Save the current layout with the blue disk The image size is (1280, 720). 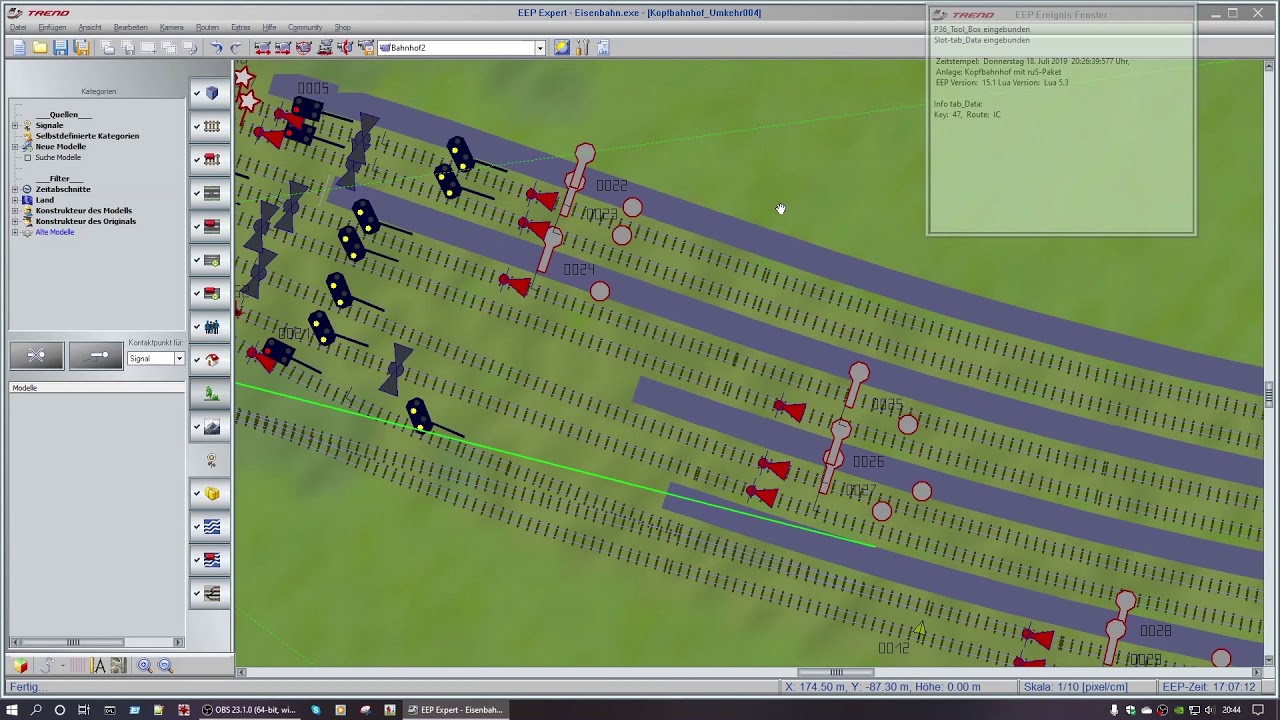[x=61, y=48]
